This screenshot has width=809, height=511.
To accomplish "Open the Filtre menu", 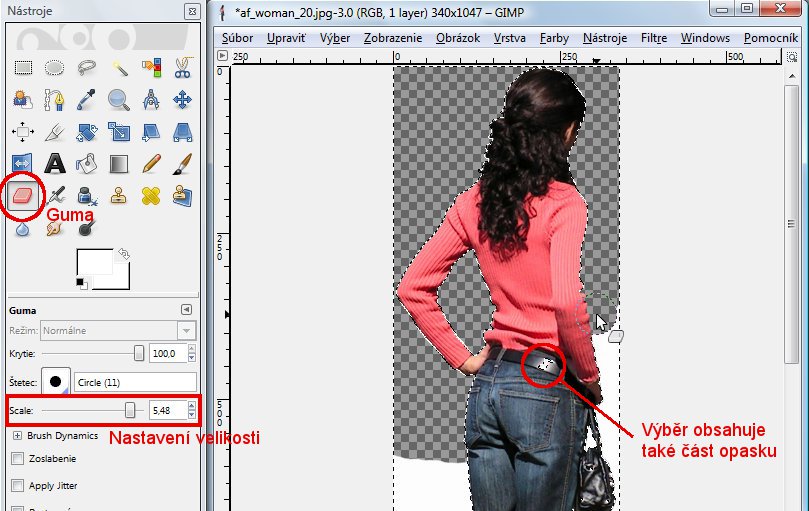I will (654, 38).
